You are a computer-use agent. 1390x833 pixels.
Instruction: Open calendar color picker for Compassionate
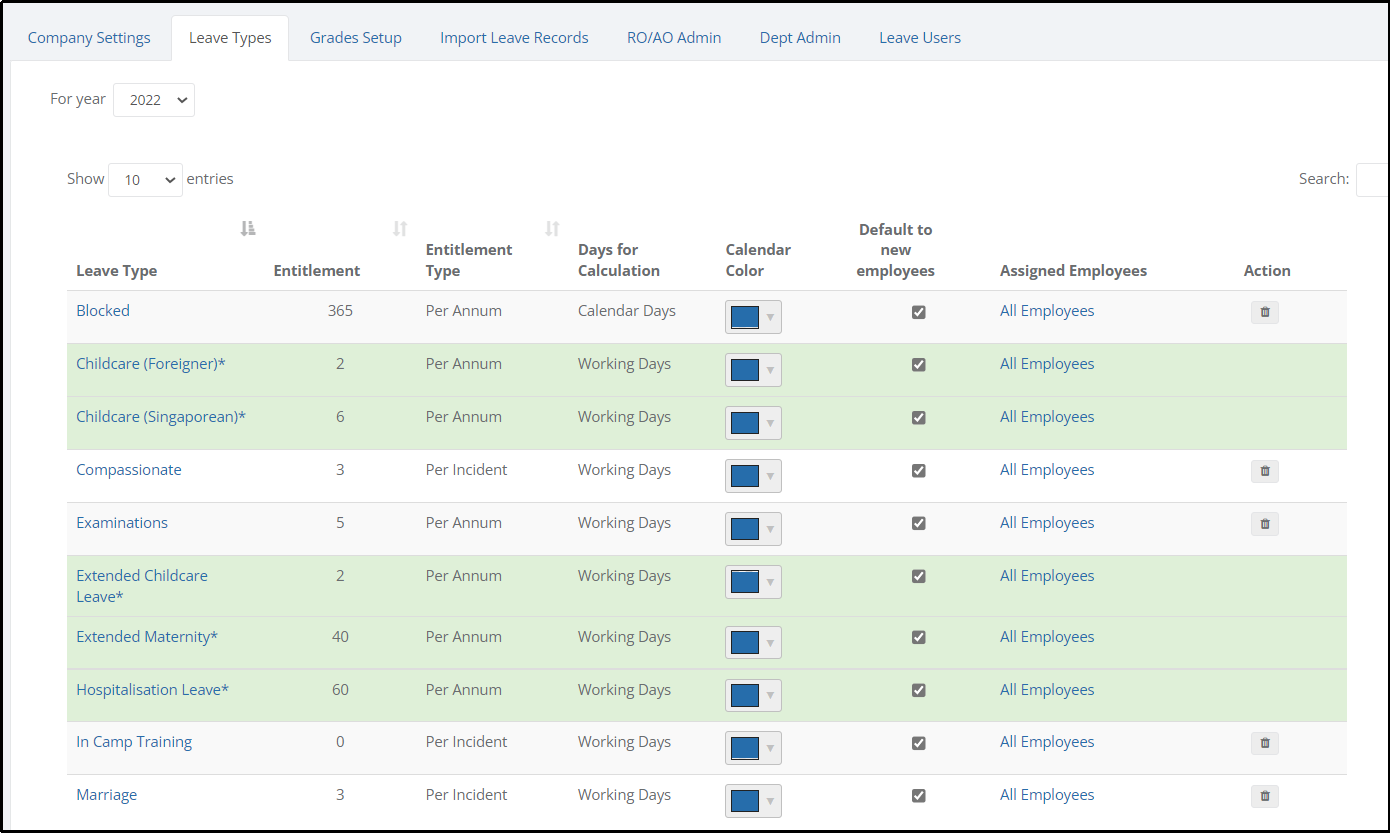click(753, 476)
